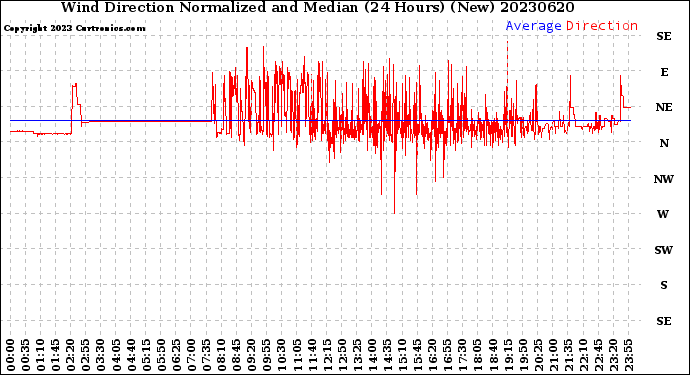Image resolution: width=690 pixels, height=375 pixels.
Task: Click the 06:25 time axis label
Action: pos(176,355)
